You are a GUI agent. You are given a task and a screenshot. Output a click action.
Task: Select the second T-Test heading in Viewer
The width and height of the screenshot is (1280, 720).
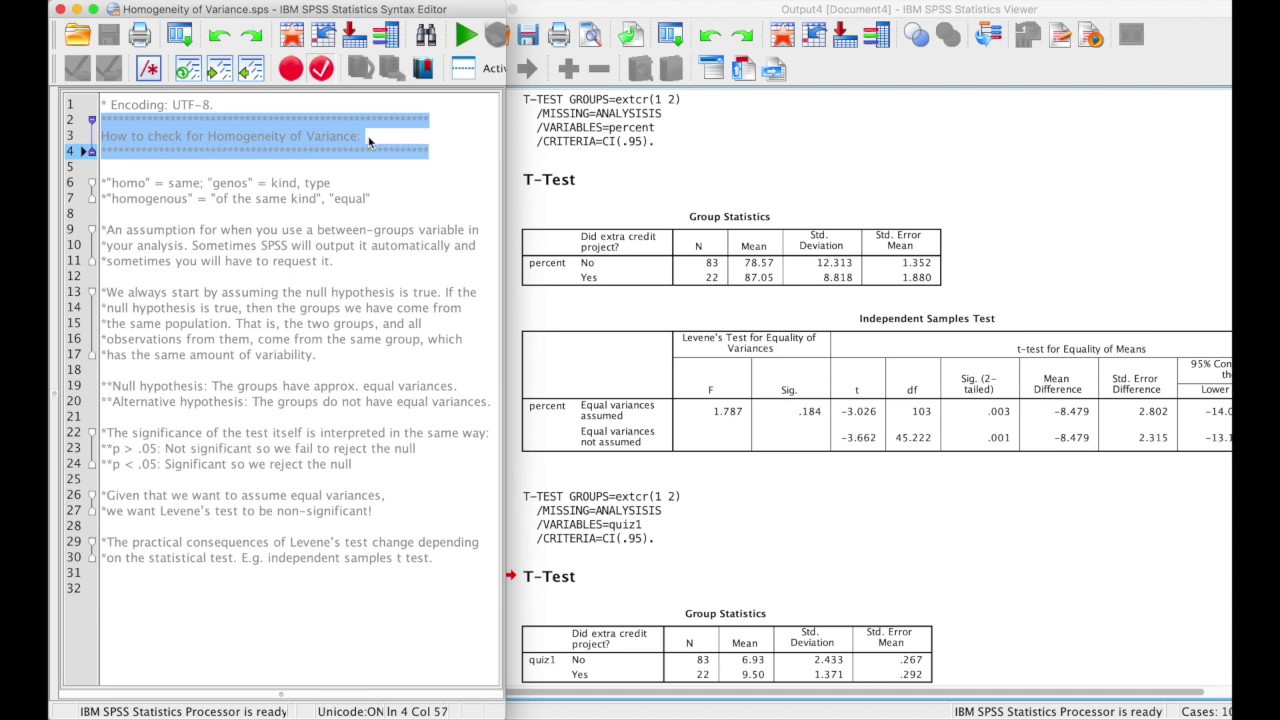coord(549,577)
